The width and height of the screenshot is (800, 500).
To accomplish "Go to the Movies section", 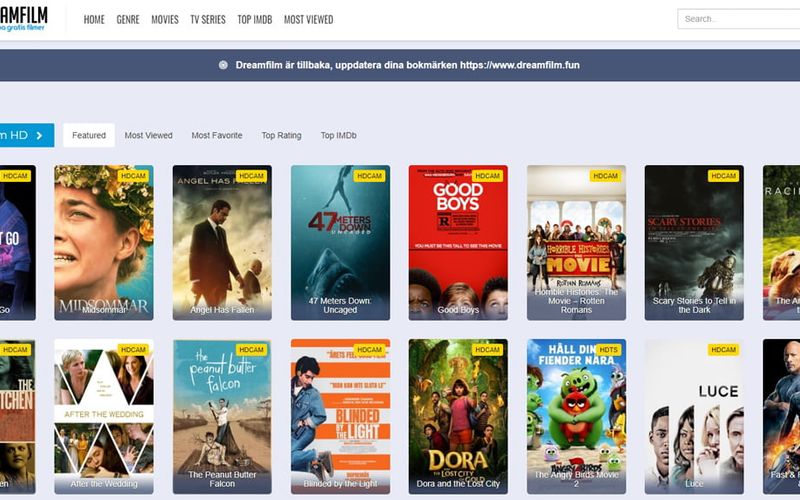I will click(x=165, y=19).
